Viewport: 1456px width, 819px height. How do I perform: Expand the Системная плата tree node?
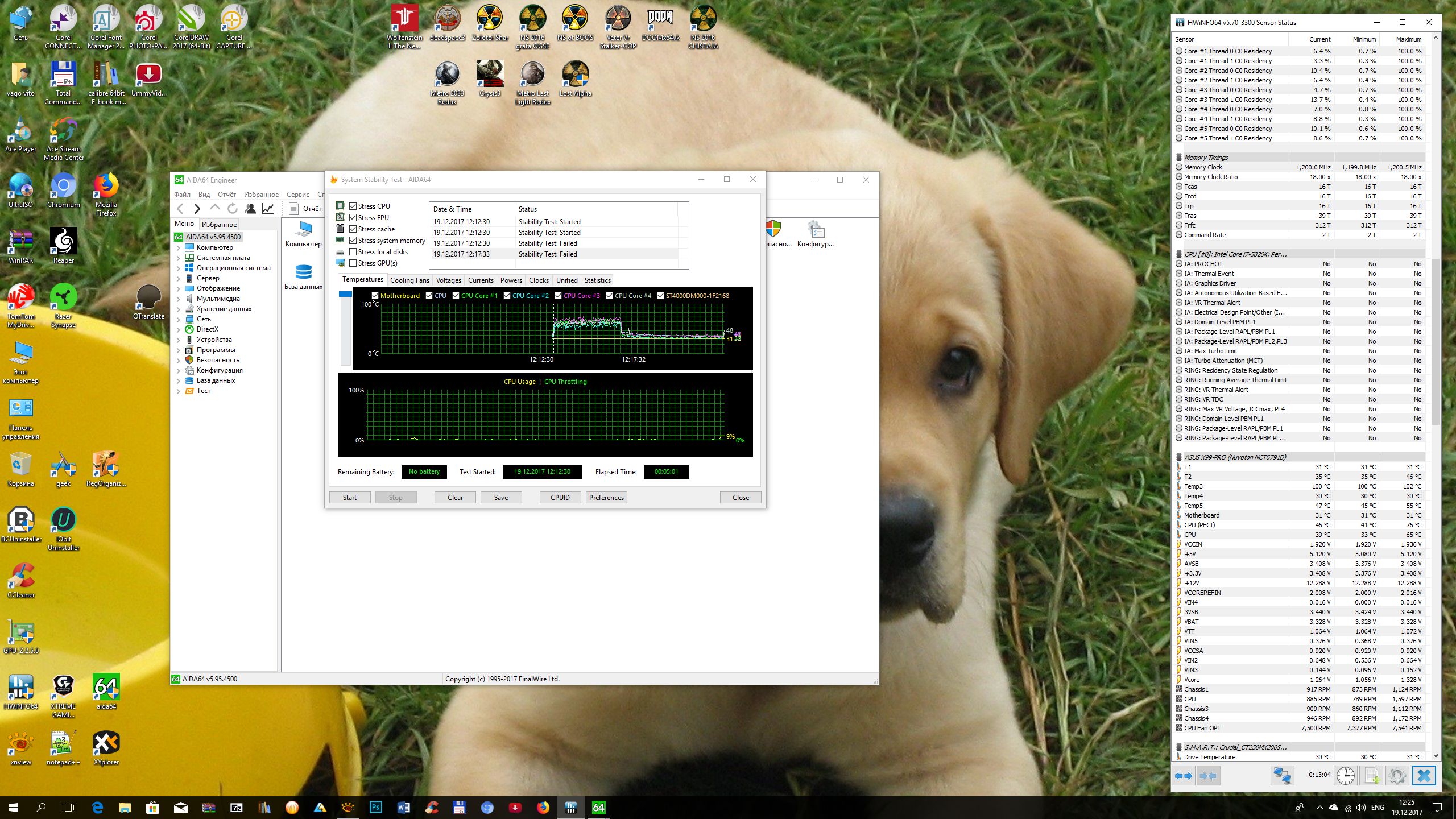[179, 258]
